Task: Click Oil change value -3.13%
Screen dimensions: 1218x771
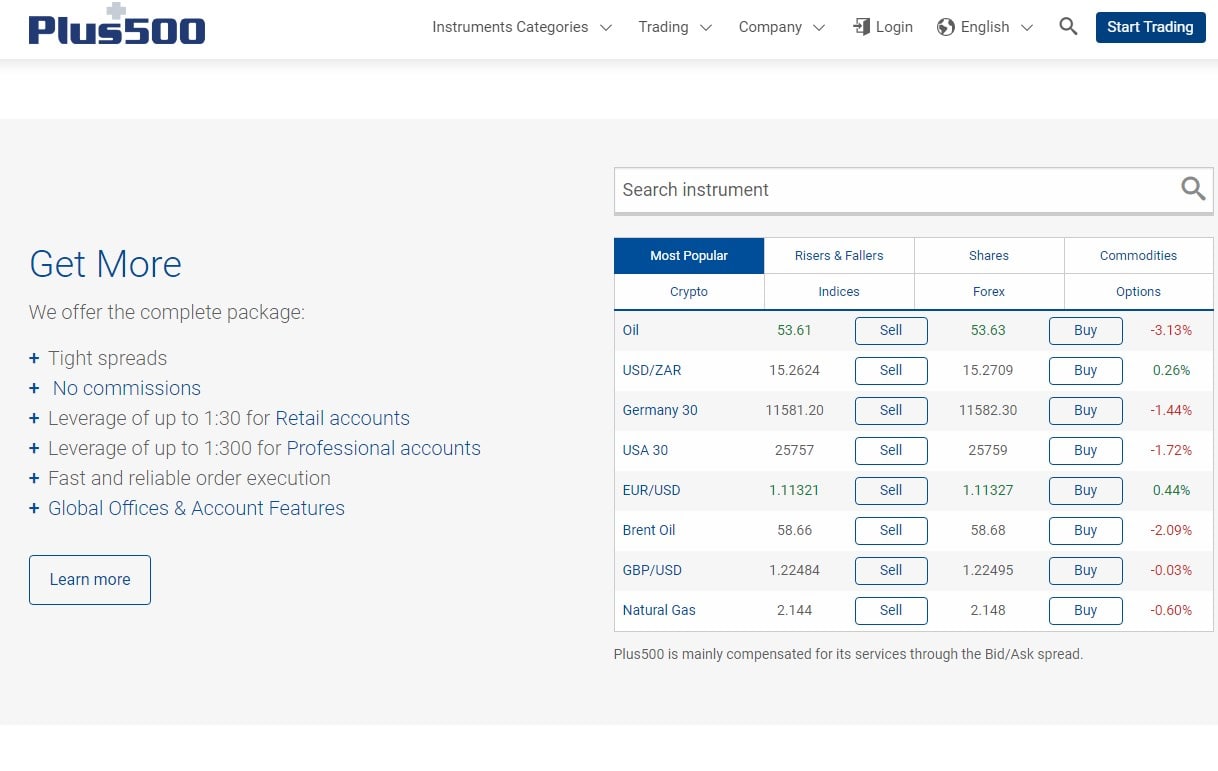Action: pyautogui.click(x=1171, y=330)
